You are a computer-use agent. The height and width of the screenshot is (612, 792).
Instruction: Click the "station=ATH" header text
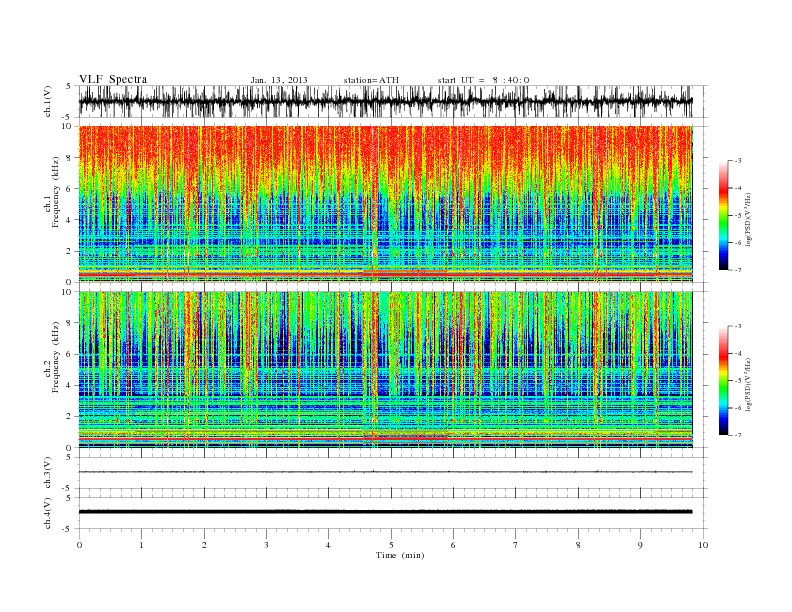tap(371, 80)
